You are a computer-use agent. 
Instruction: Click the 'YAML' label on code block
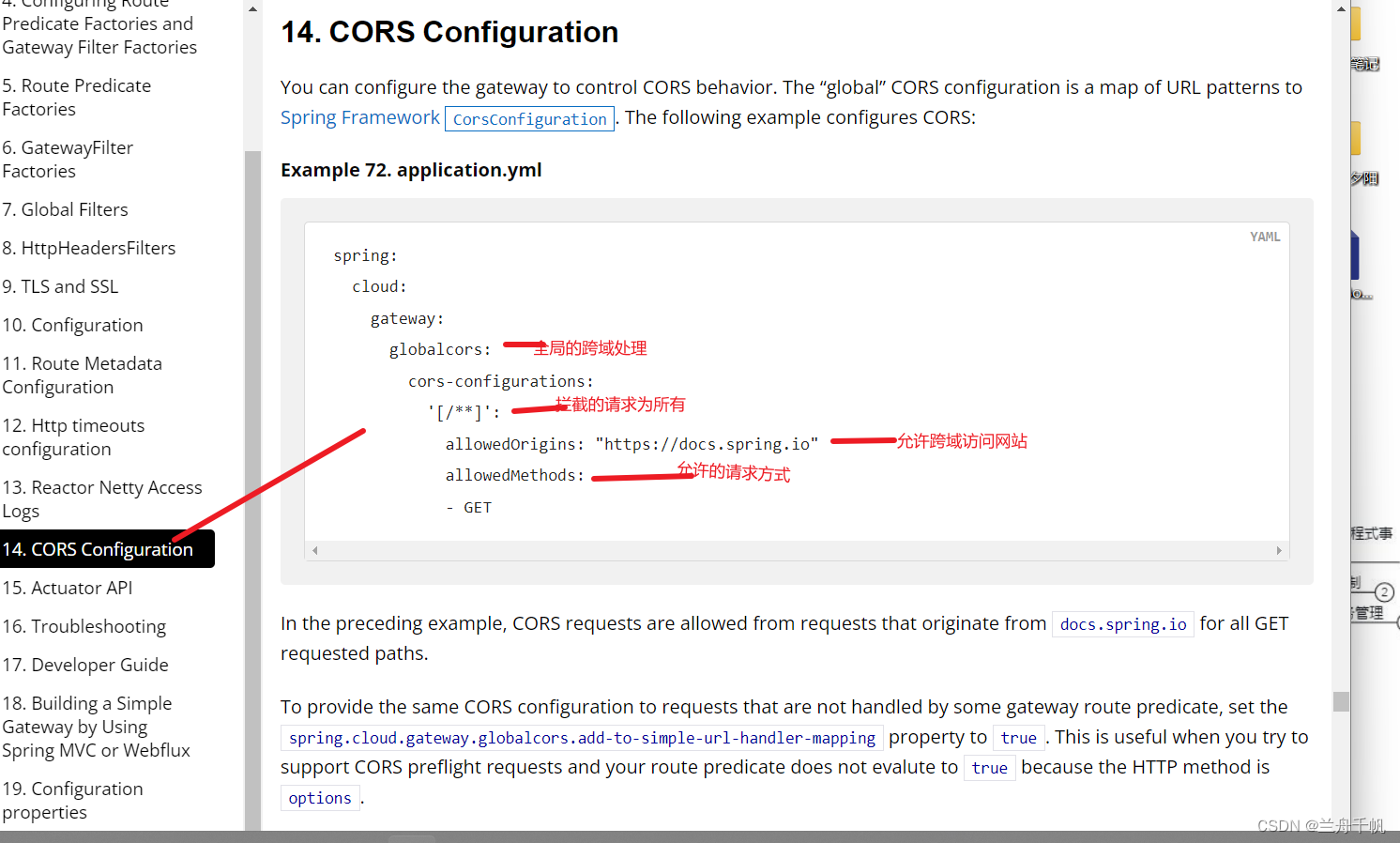point(1265,238)
